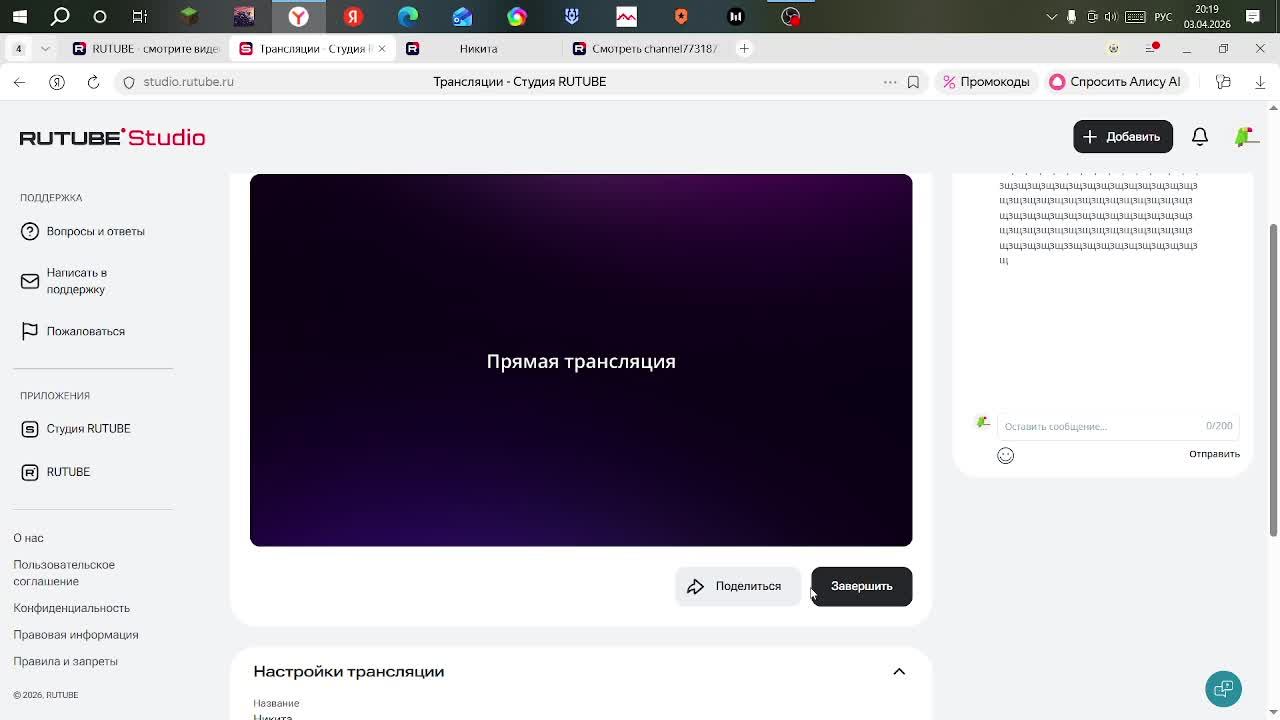The width and height of the screenshot is (1280, 720).
Task: Open Windows taskbar search
Action: 60,16
